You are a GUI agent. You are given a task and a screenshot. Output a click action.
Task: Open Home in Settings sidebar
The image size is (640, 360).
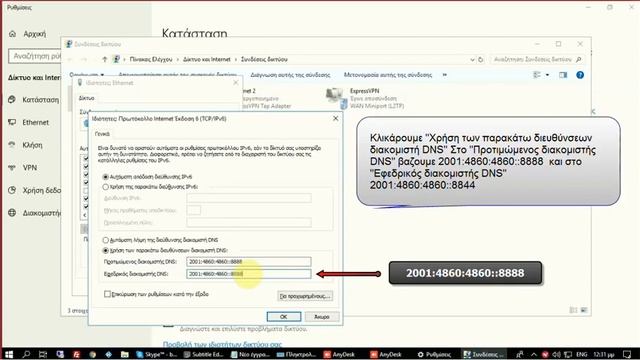[28, 34]
